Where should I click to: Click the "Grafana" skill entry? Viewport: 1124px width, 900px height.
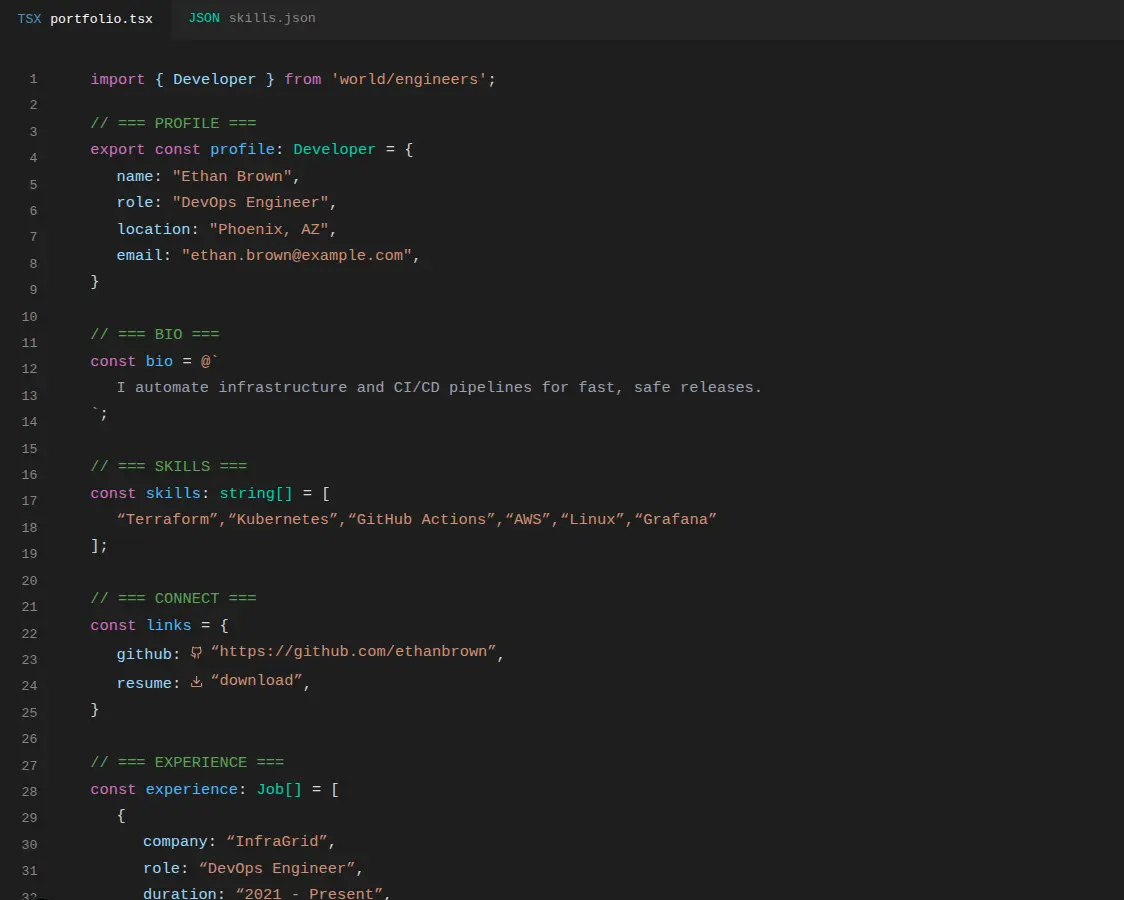coord(675,519)
